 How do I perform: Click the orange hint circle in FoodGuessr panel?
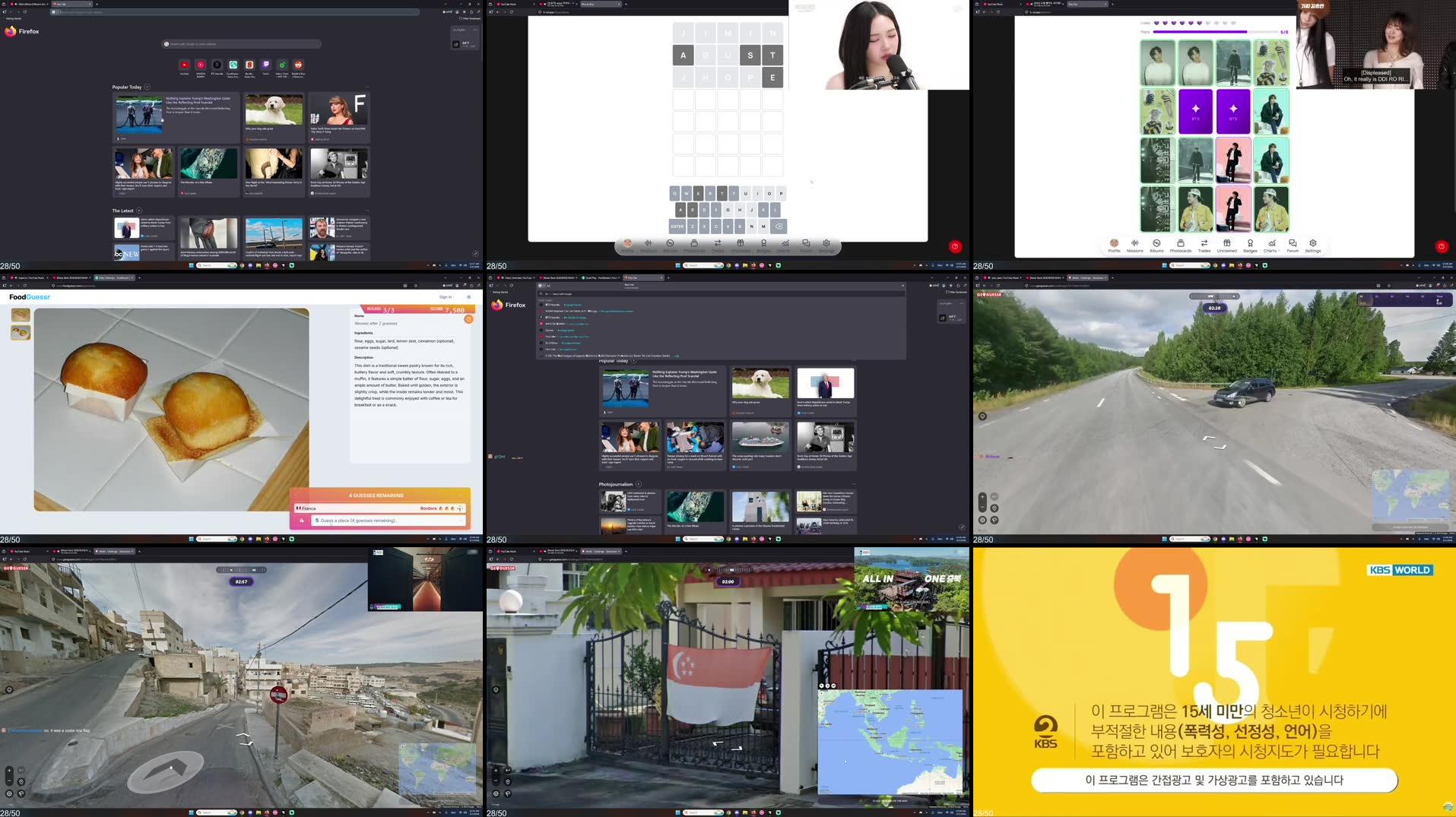click(468, 319)
